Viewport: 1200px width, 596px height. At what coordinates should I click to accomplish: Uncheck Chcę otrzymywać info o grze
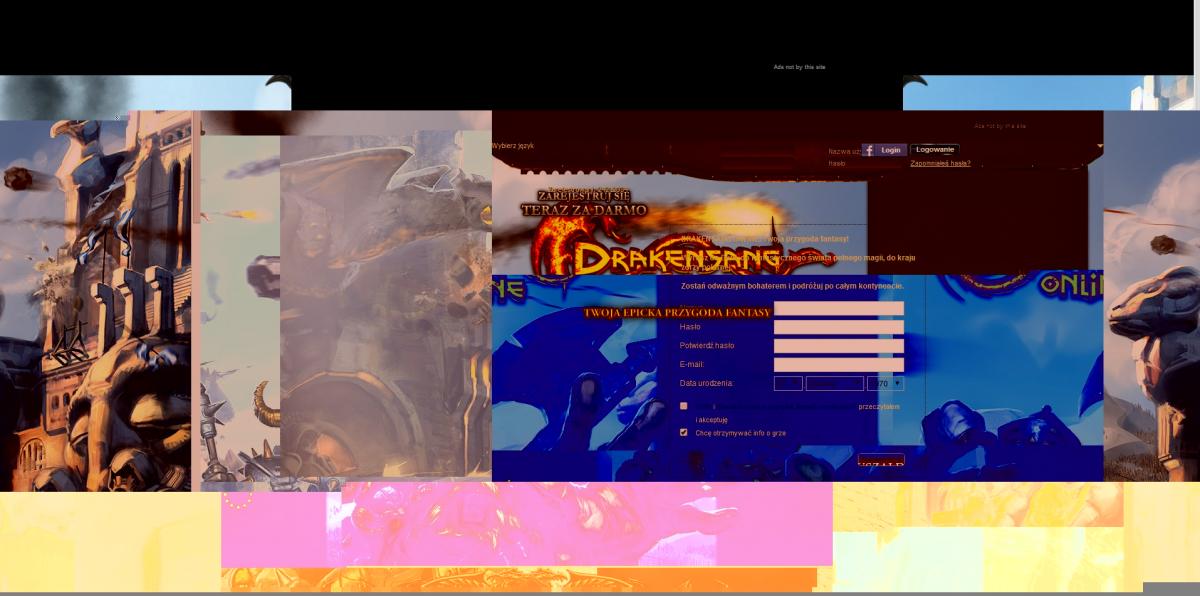[684, 433]
